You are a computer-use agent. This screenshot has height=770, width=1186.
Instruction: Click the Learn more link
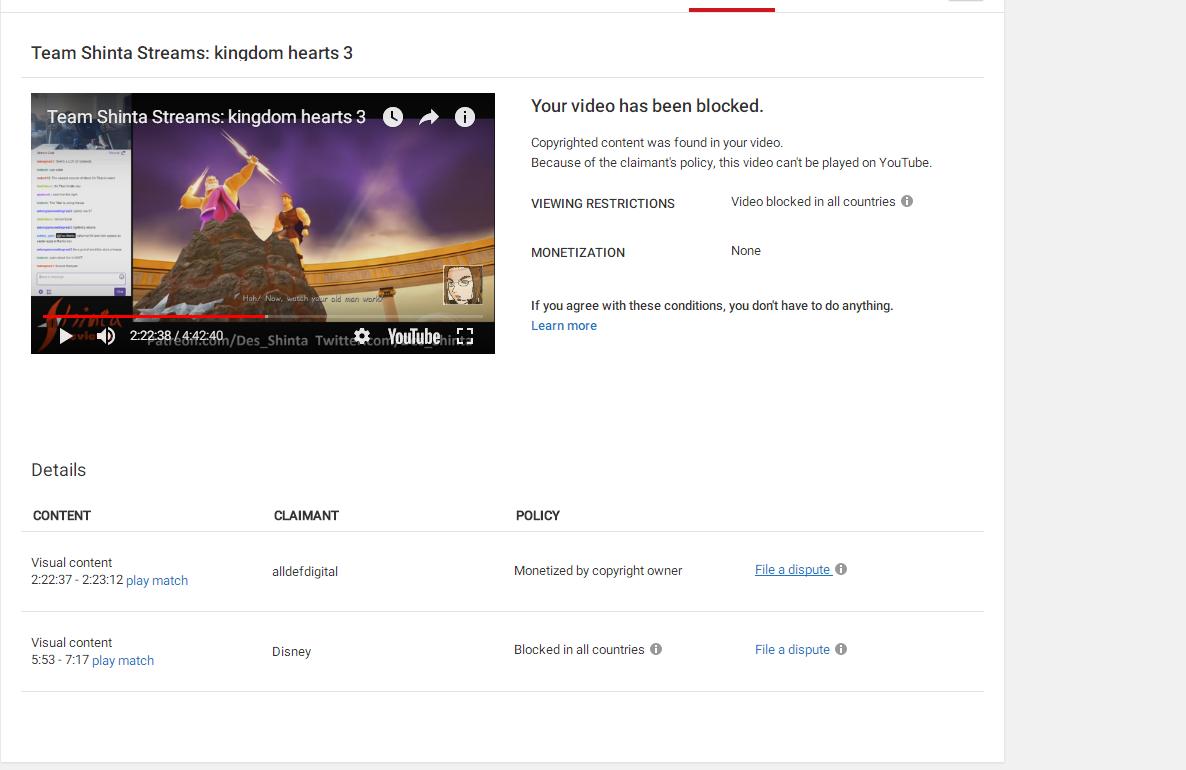(564, 325)
